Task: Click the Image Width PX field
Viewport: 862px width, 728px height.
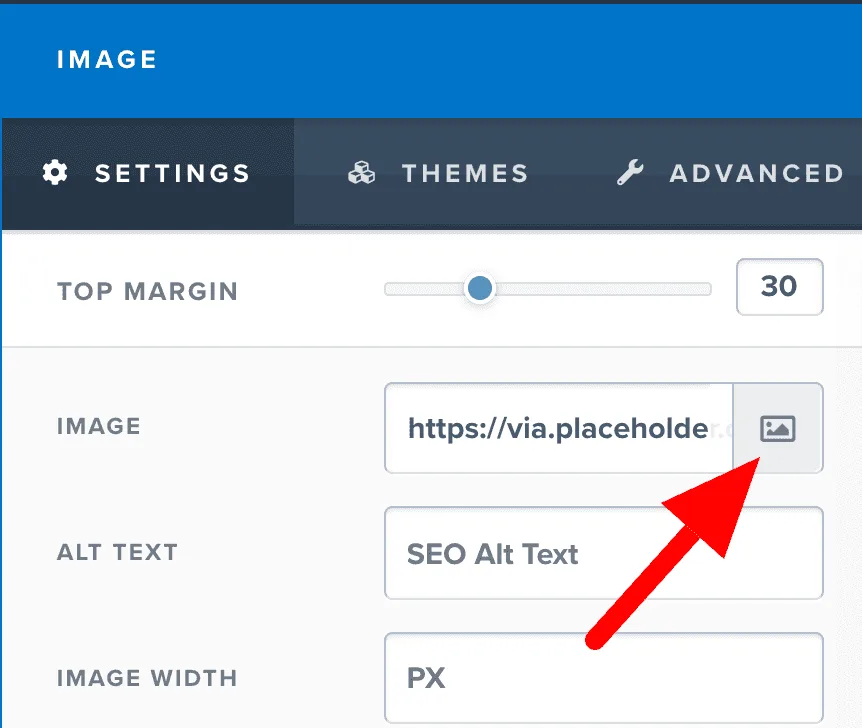Action: coord(604,678)
